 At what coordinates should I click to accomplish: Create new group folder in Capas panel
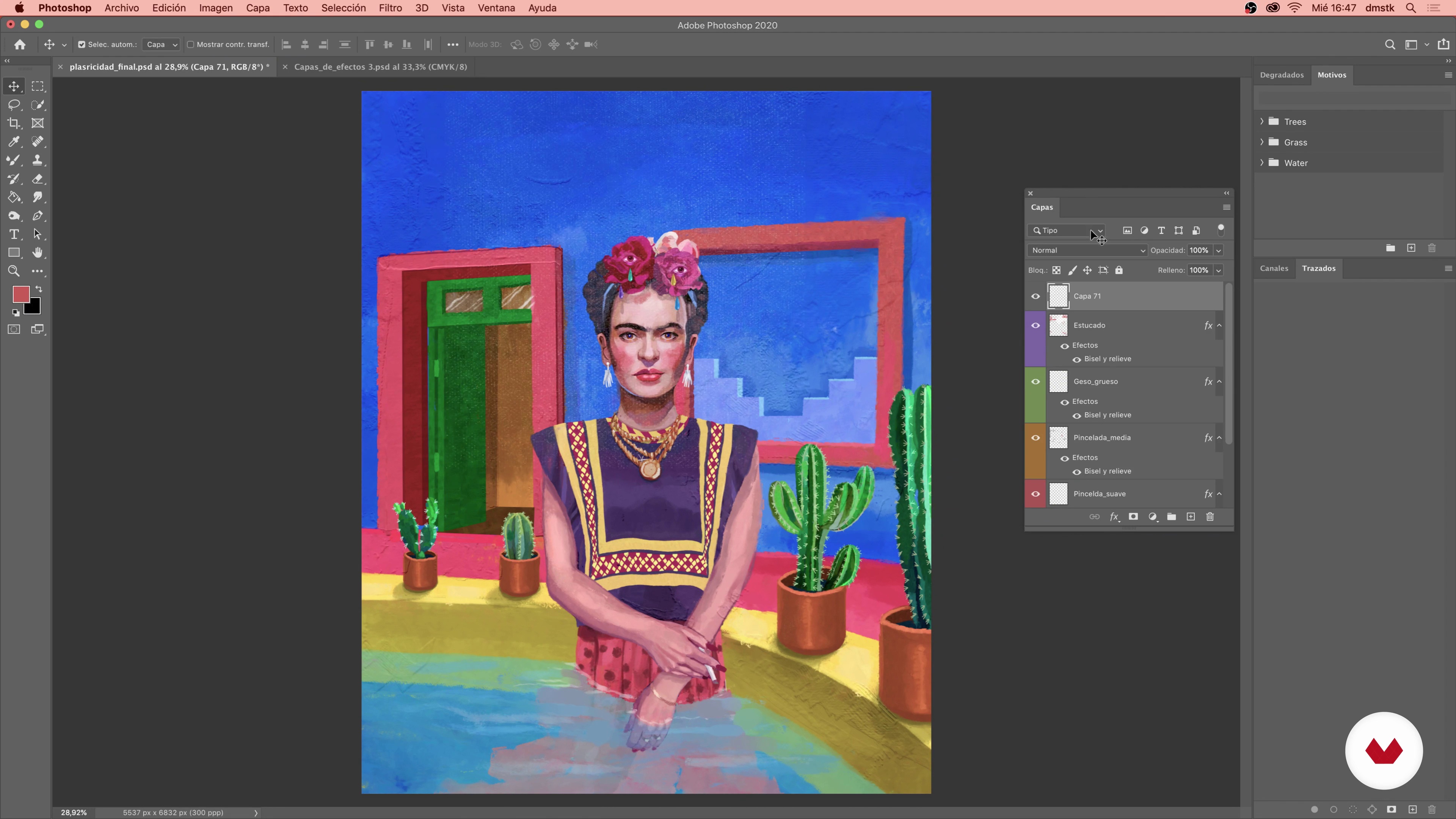click(x=1172, y=516)
